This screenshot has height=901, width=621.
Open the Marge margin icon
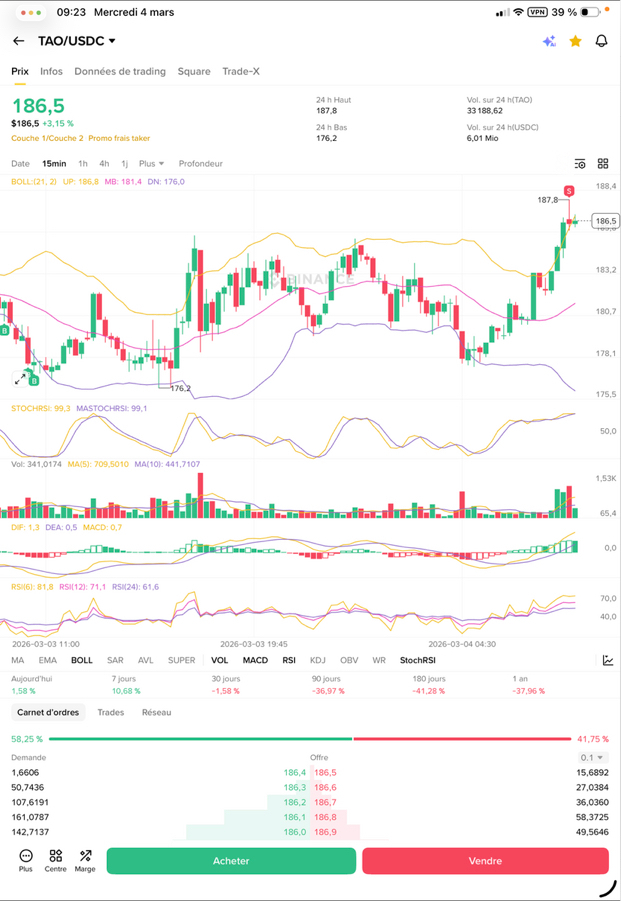(85, 860)
